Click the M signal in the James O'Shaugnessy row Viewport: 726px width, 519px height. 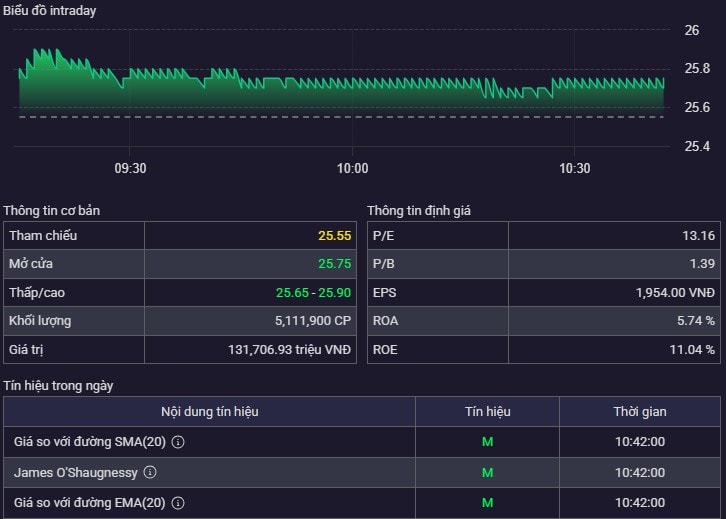point(488,473)
